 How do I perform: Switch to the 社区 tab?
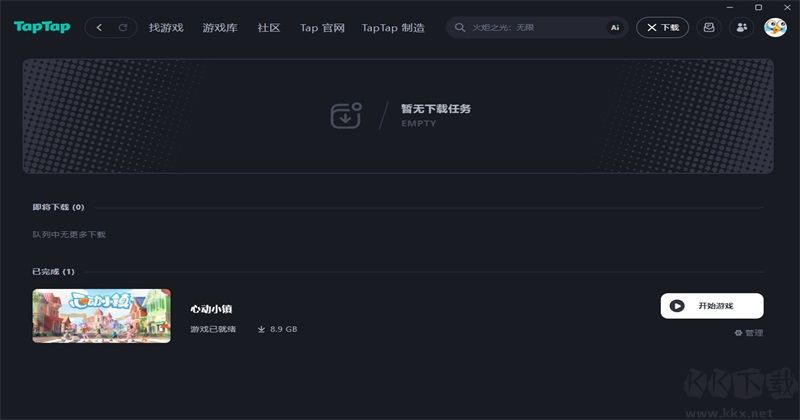268,28
